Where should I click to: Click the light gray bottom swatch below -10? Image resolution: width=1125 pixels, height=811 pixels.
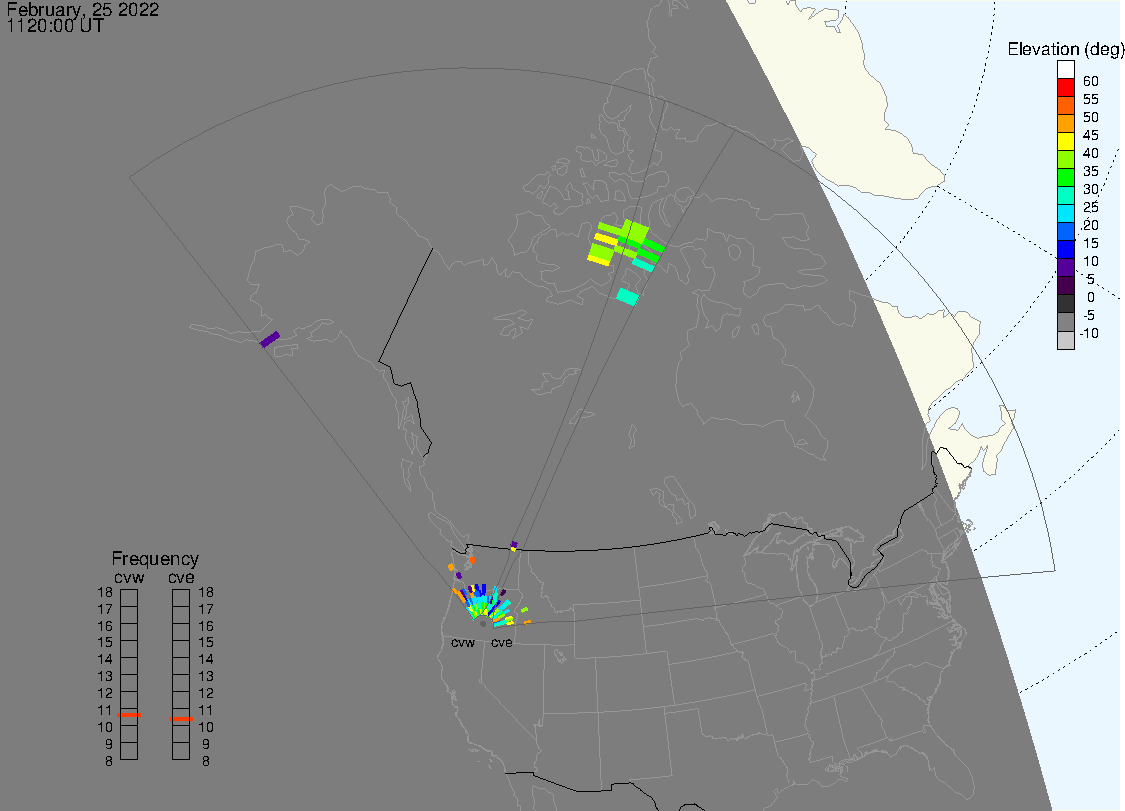point(1065,340)
